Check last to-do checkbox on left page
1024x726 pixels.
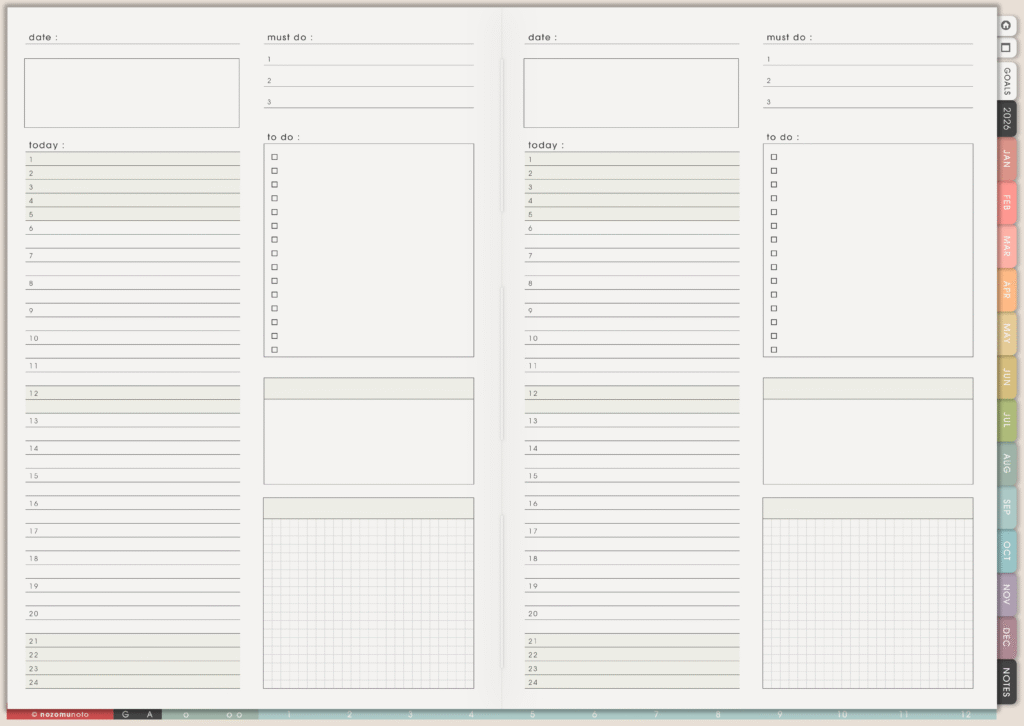274,349
